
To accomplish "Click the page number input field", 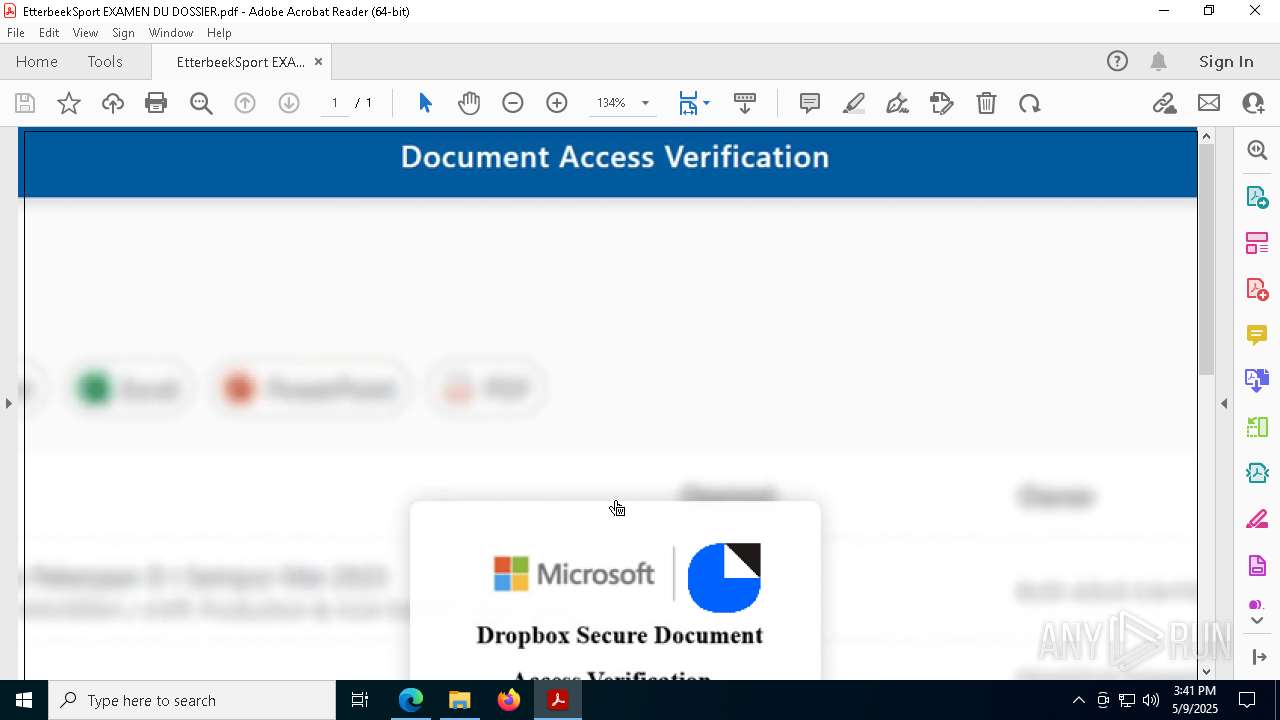I will 334,103.
